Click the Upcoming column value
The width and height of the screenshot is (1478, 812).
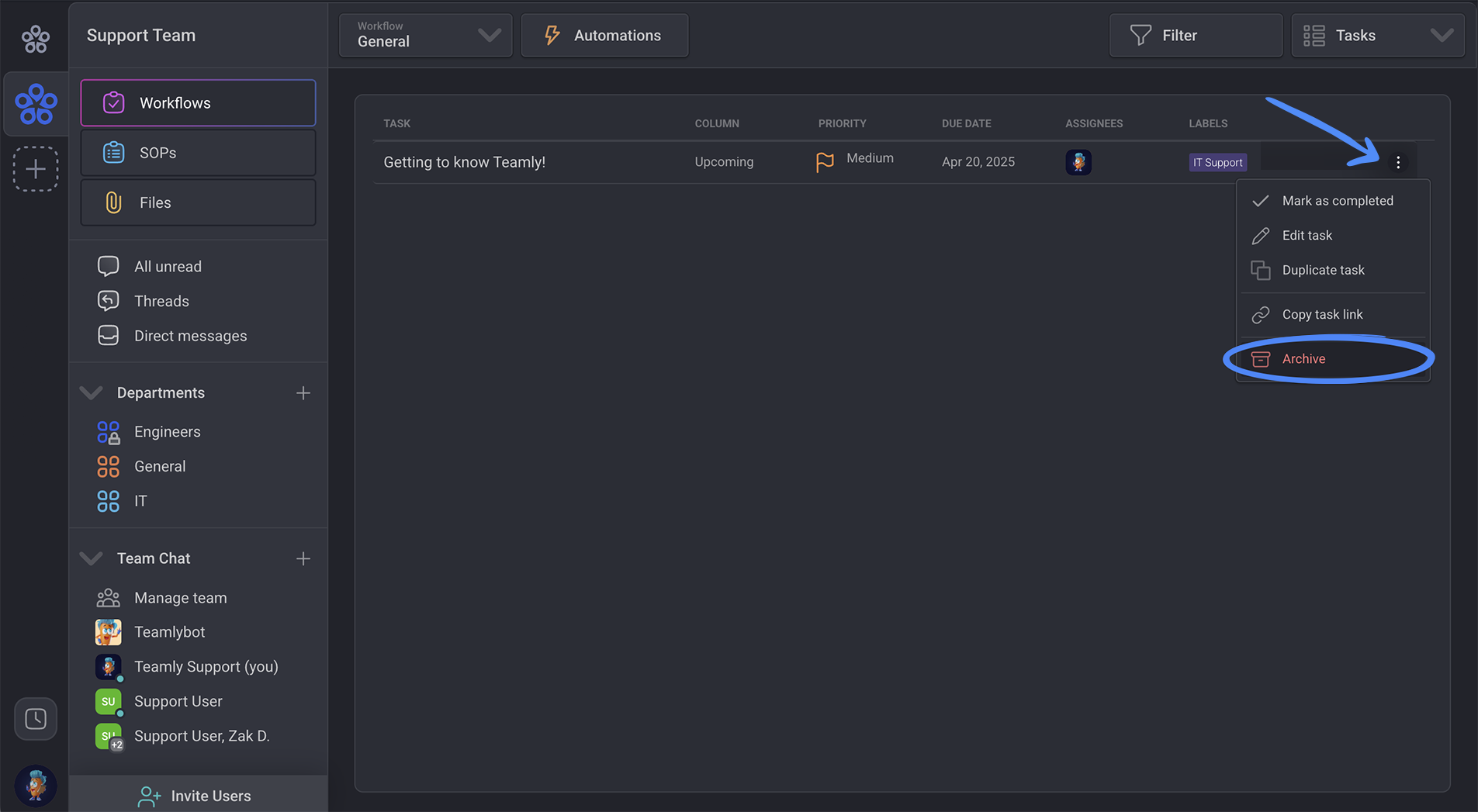[x=724, y=162]
